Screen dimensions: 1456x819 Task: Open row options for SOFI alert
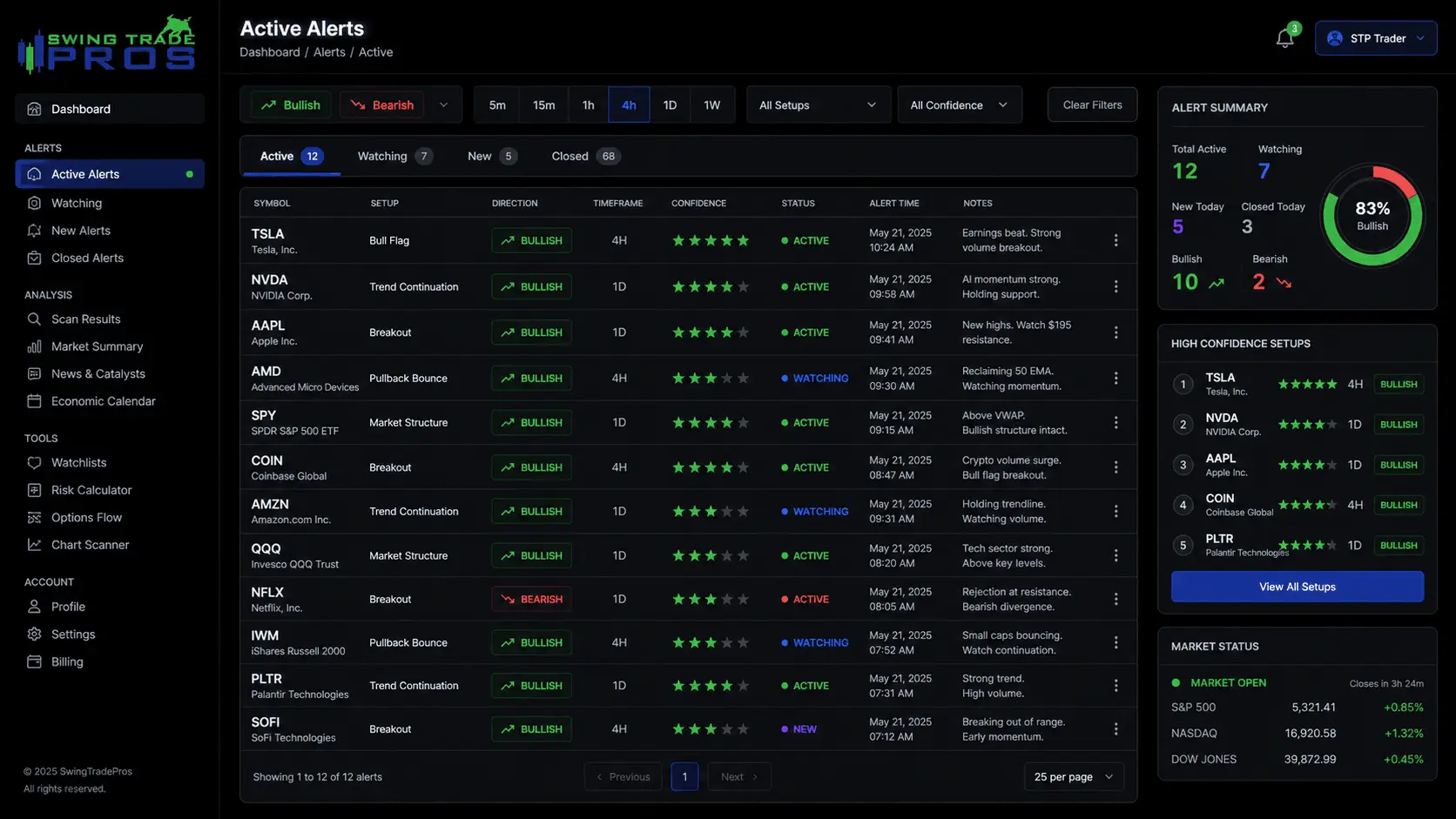tap(1116, 728)
